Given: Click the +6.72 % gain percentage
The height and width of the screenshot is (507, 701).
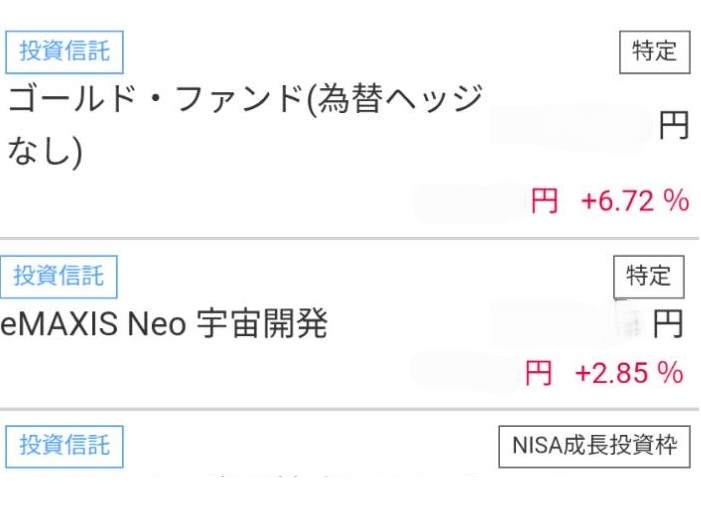Looking at the screenshot, I should click(x=635, y=201).
